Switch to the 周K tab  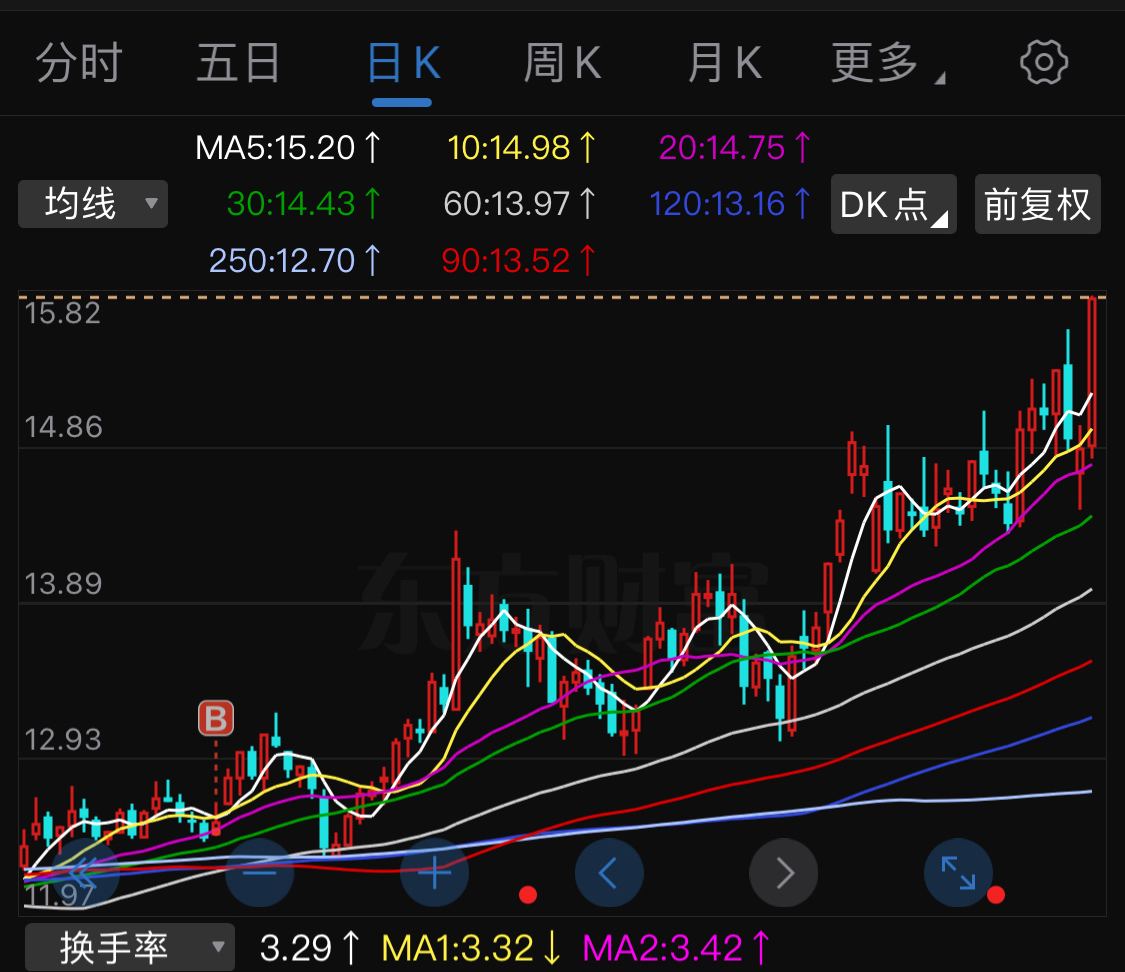pyautogui.click(x=562, y=63)
